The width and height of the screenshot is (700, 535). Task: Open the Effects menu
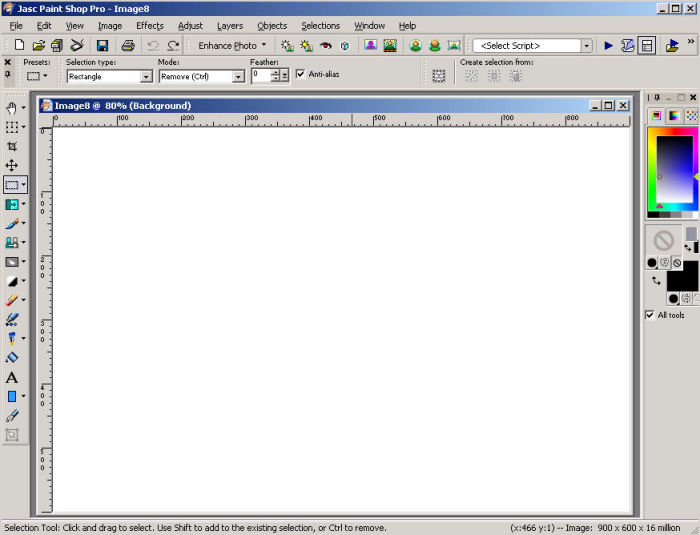(149, 25)
